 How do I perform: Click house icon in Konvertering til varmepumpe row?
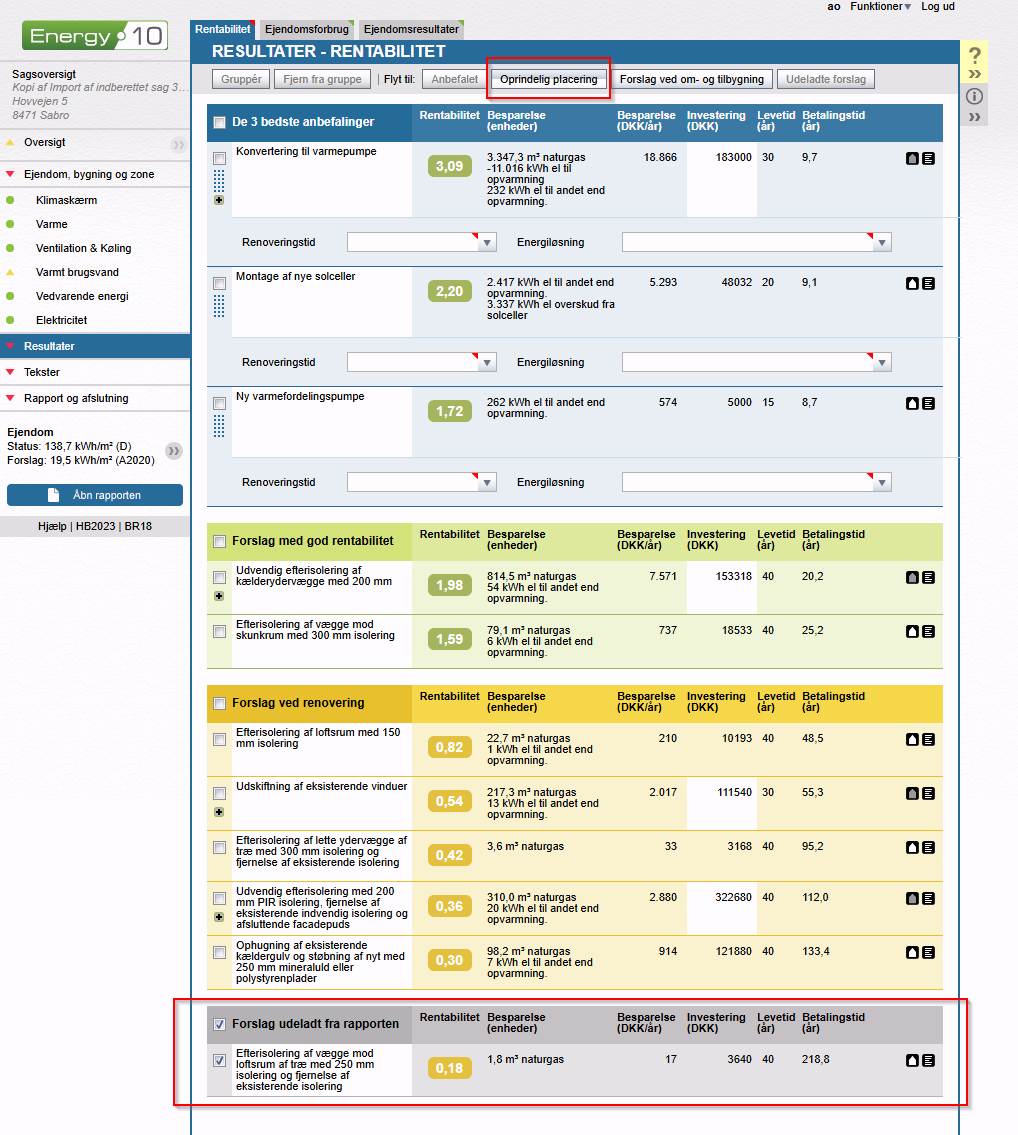coord(913,158)
